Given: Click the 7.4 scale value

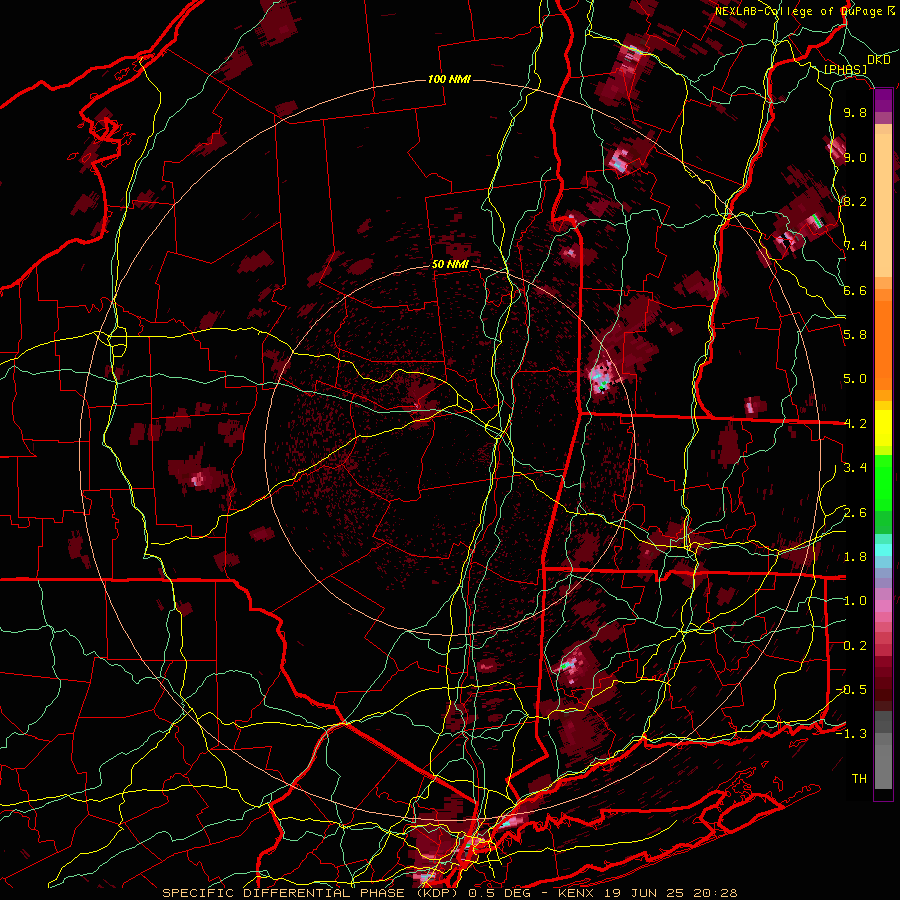Looking at the screenshot, I should coord(855,246).
